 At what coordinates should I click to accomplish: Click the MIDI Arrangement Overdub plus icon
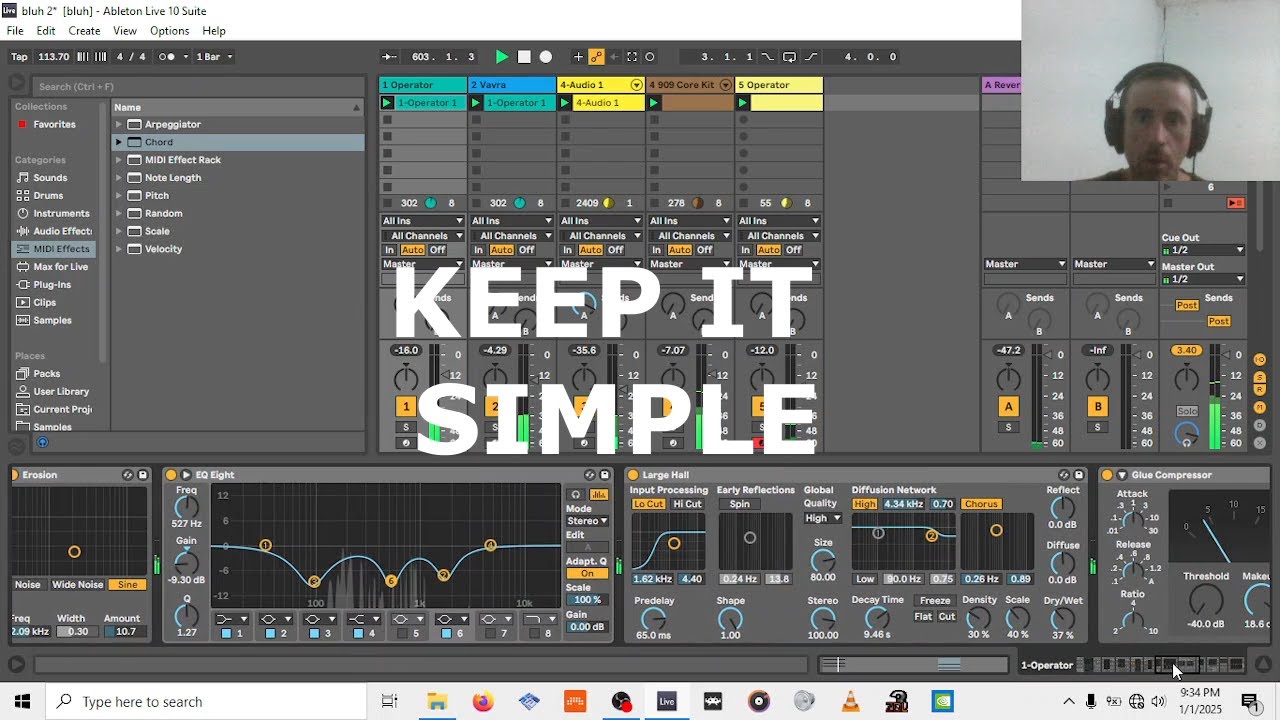pos(578,57)
